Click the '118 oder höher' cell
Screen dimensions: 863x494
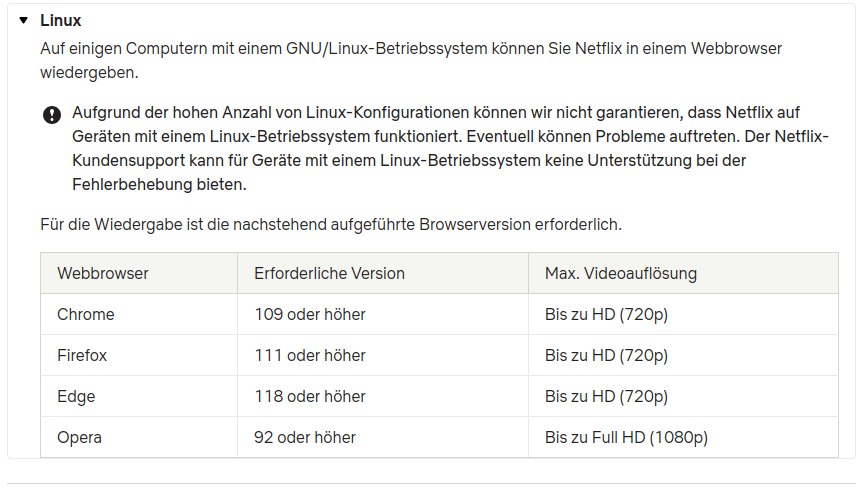383,396
